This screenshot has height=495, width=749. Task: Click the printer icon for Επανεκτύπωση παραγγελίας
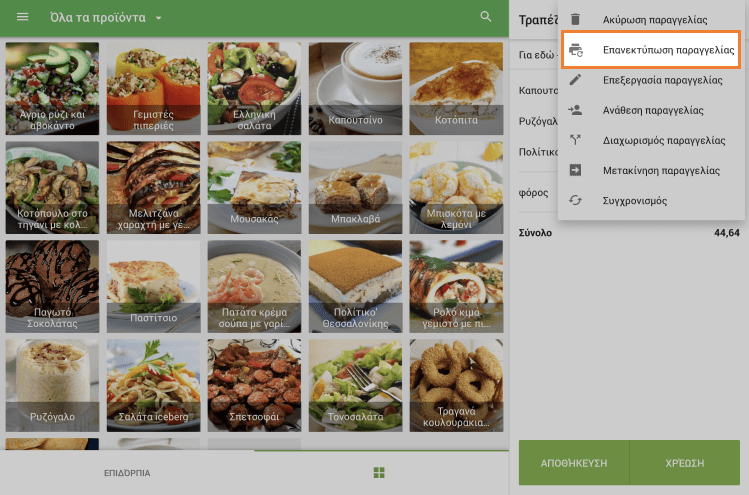pos(575,49)
